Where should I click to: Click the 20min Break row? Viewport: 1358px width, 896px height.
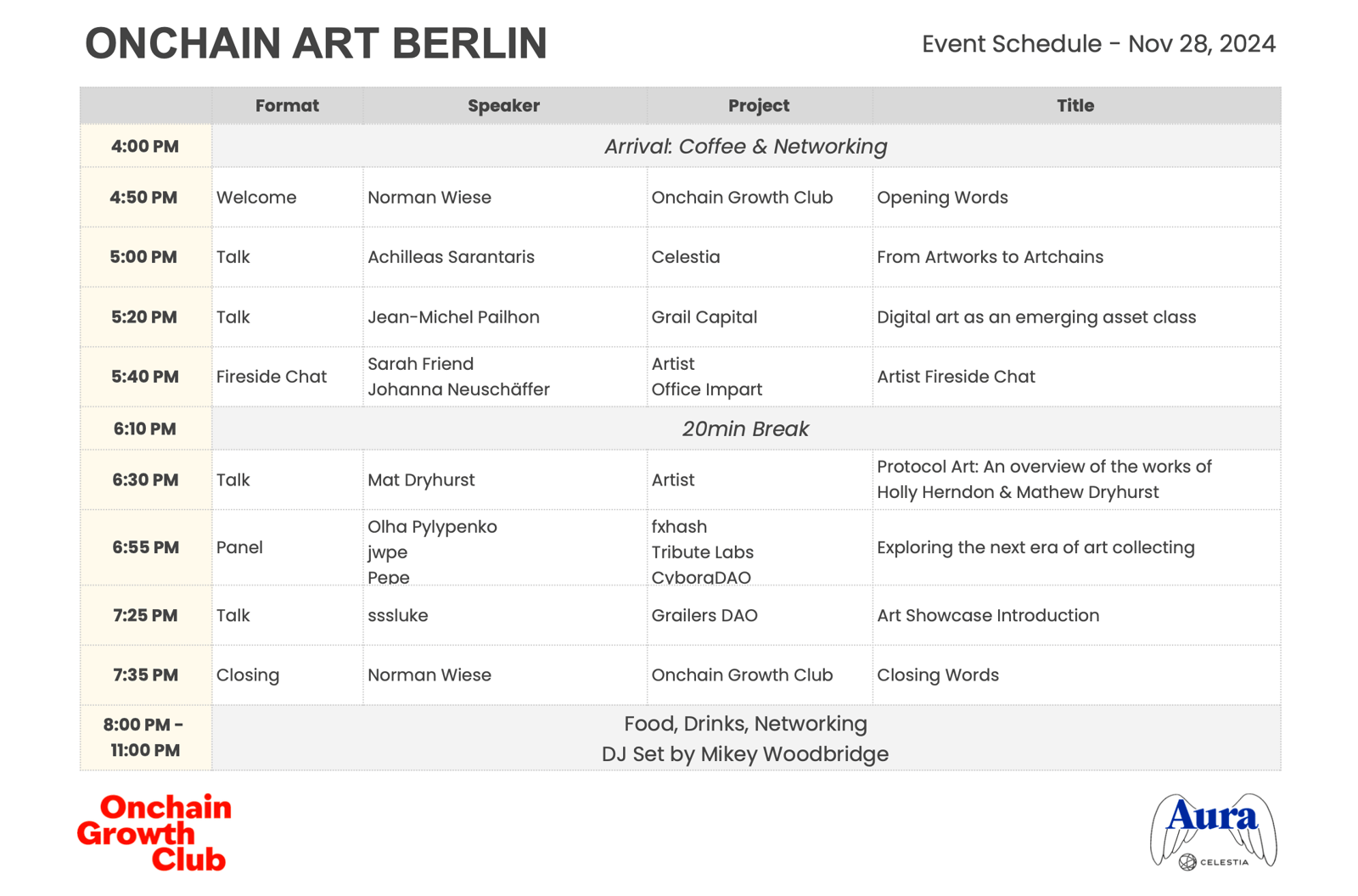[746, 428]
